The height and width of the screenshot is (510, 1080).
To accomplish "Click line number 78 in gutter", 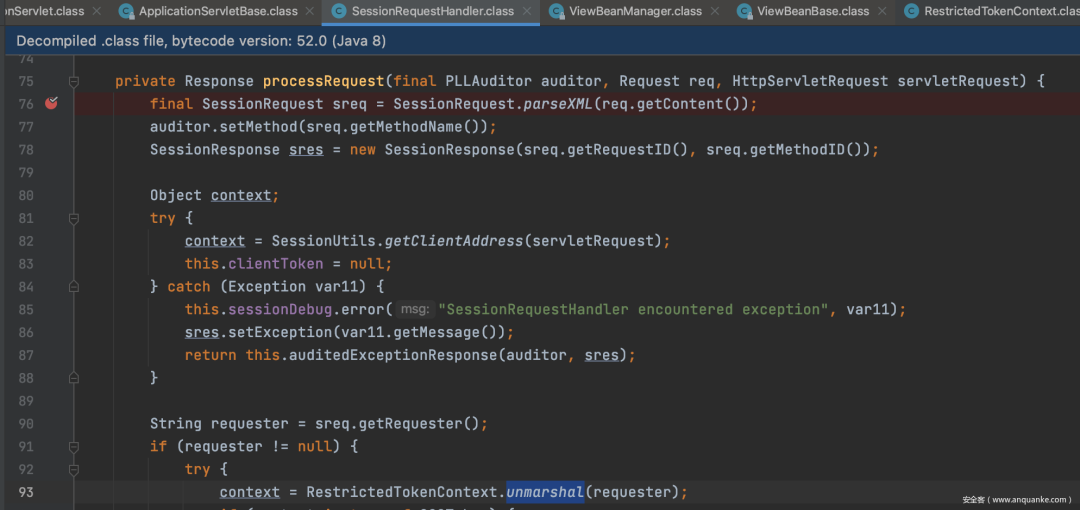I will 25,150.
